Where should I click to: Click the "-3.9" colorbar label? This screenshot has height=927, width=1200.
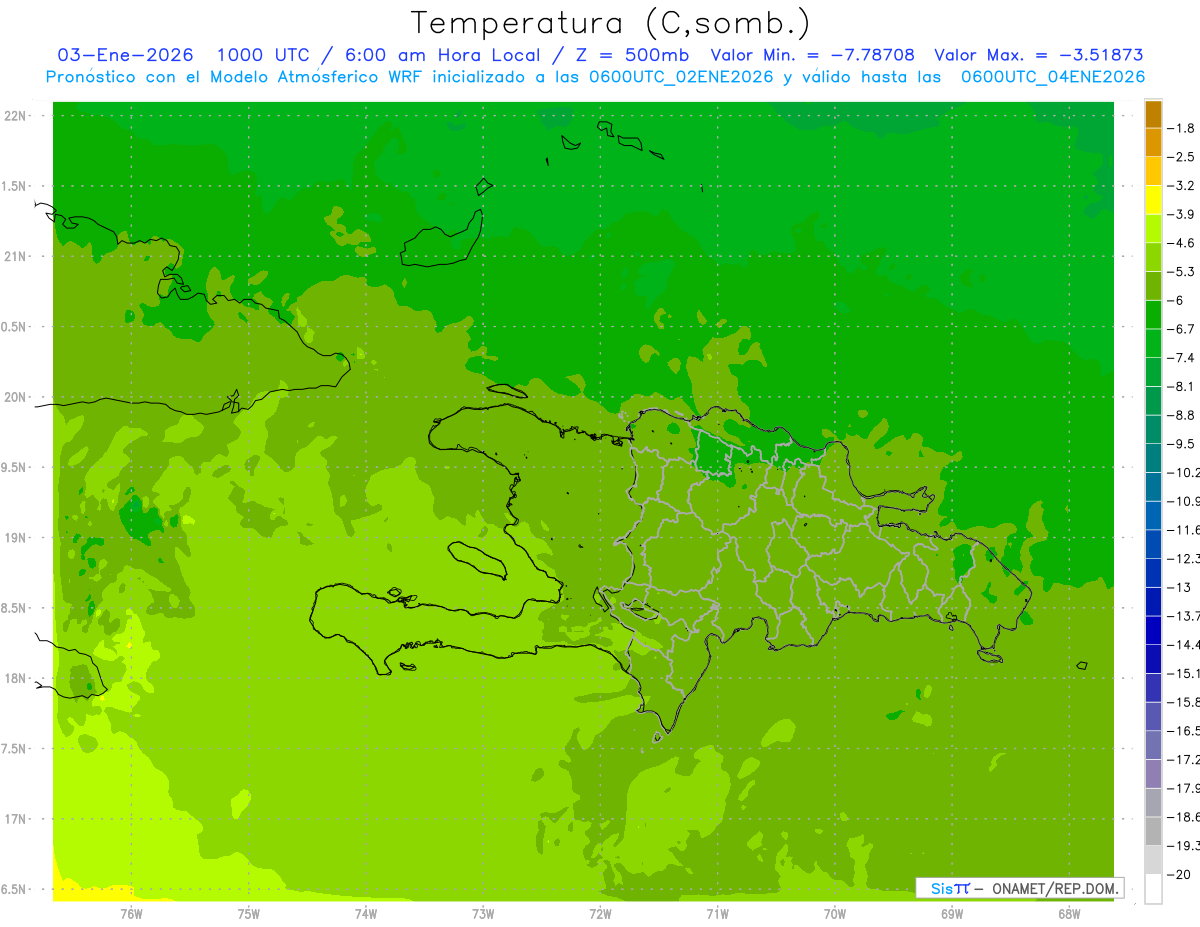pyautogui.click(x=1181, y=215)
